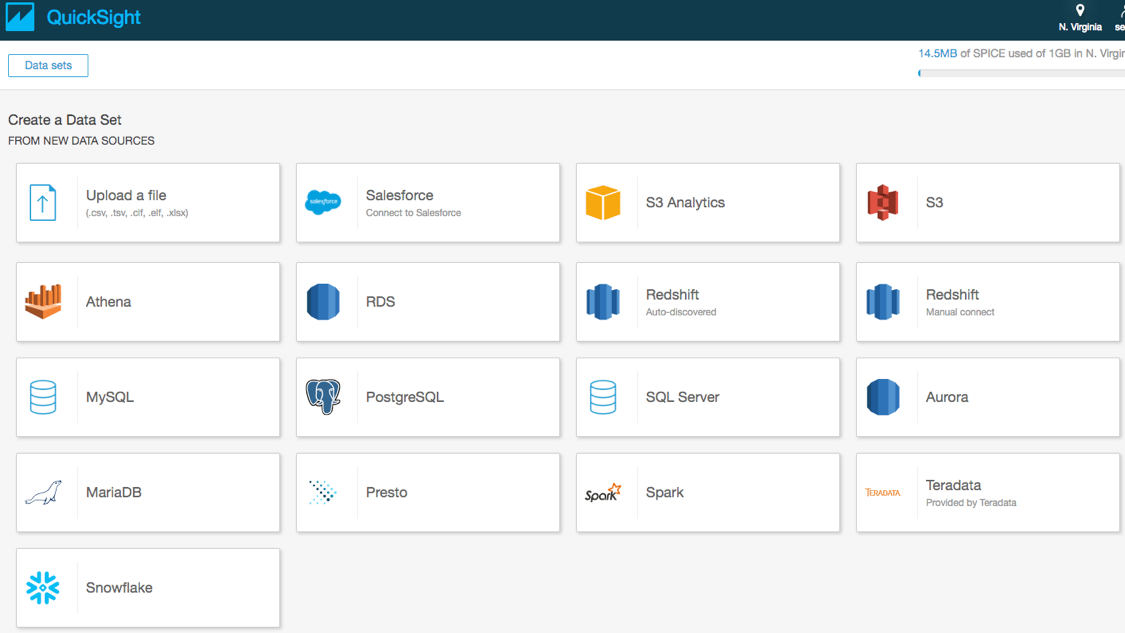Screen dimensions: 1125x633
Task: Click the Snowflake logo icon
Action: [43, 588]
